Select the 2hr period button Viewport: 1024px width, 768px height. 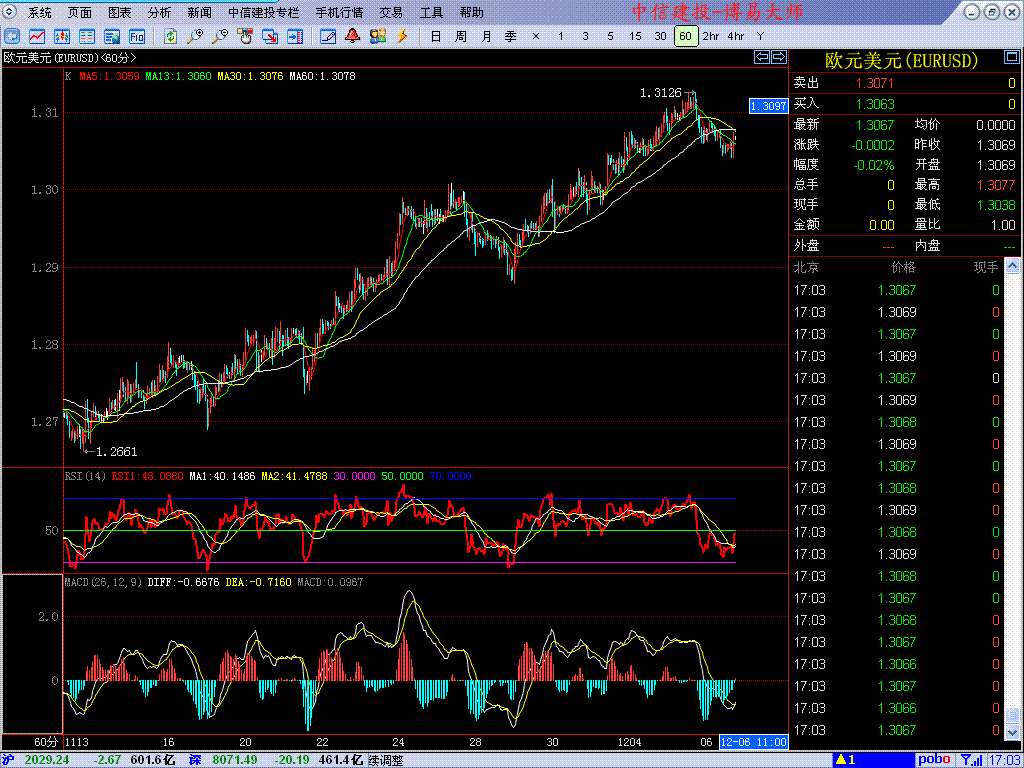coord(711,37)
